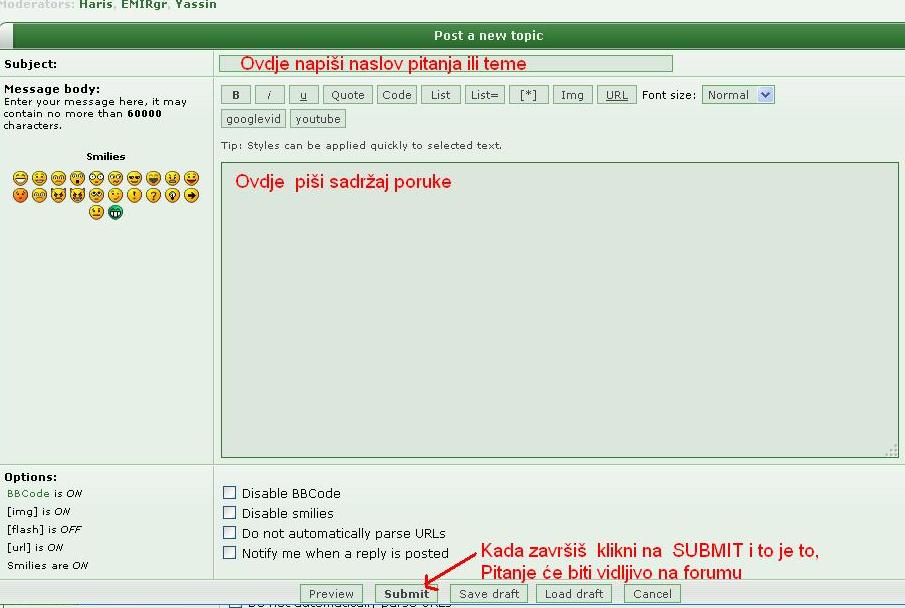905x608 pixels.
Task: Enable the Disable BBCode checkbox
Action: click(x=230, y=493)
